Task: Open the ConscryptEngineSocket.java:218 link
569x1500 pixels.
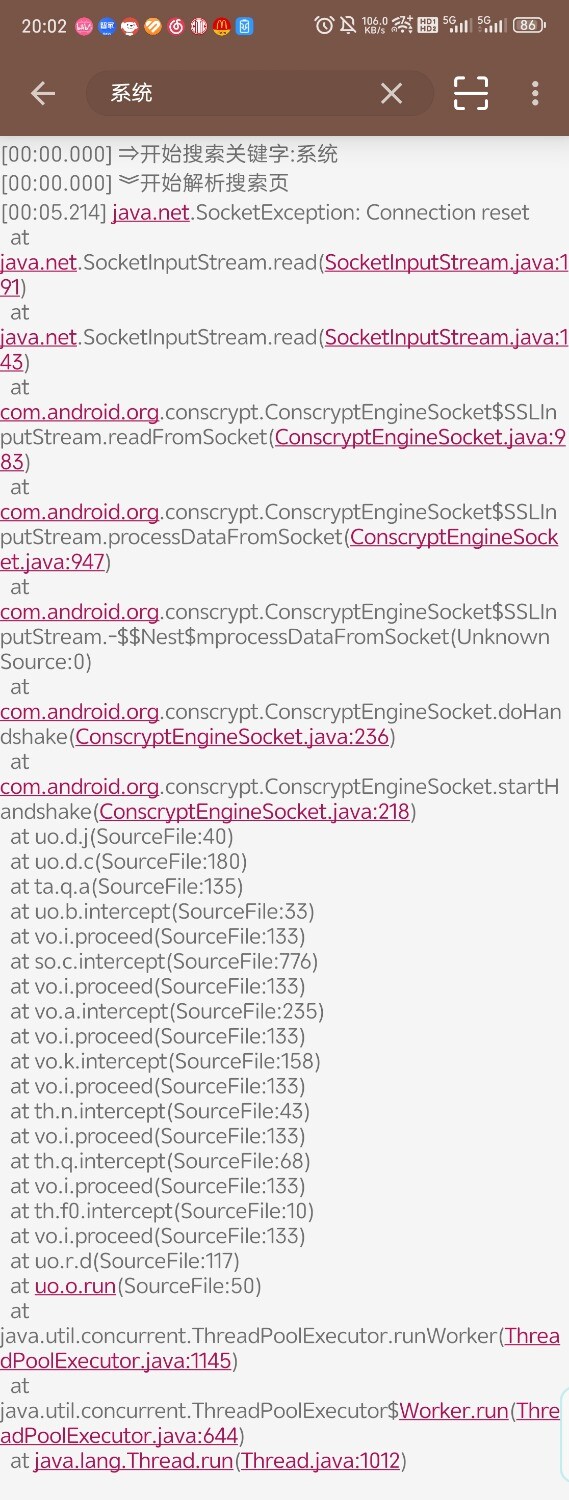Action: (255, 812)
